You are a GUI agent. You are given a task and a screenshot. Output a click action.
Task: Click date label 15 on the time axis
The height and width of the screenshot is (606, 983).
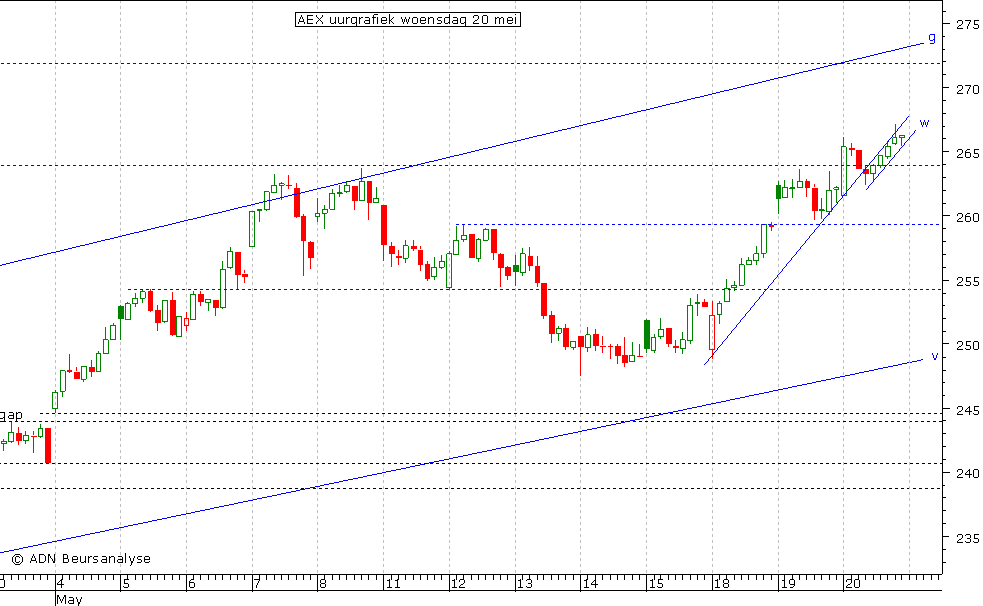pyautogui.click(x=656, y=583)
